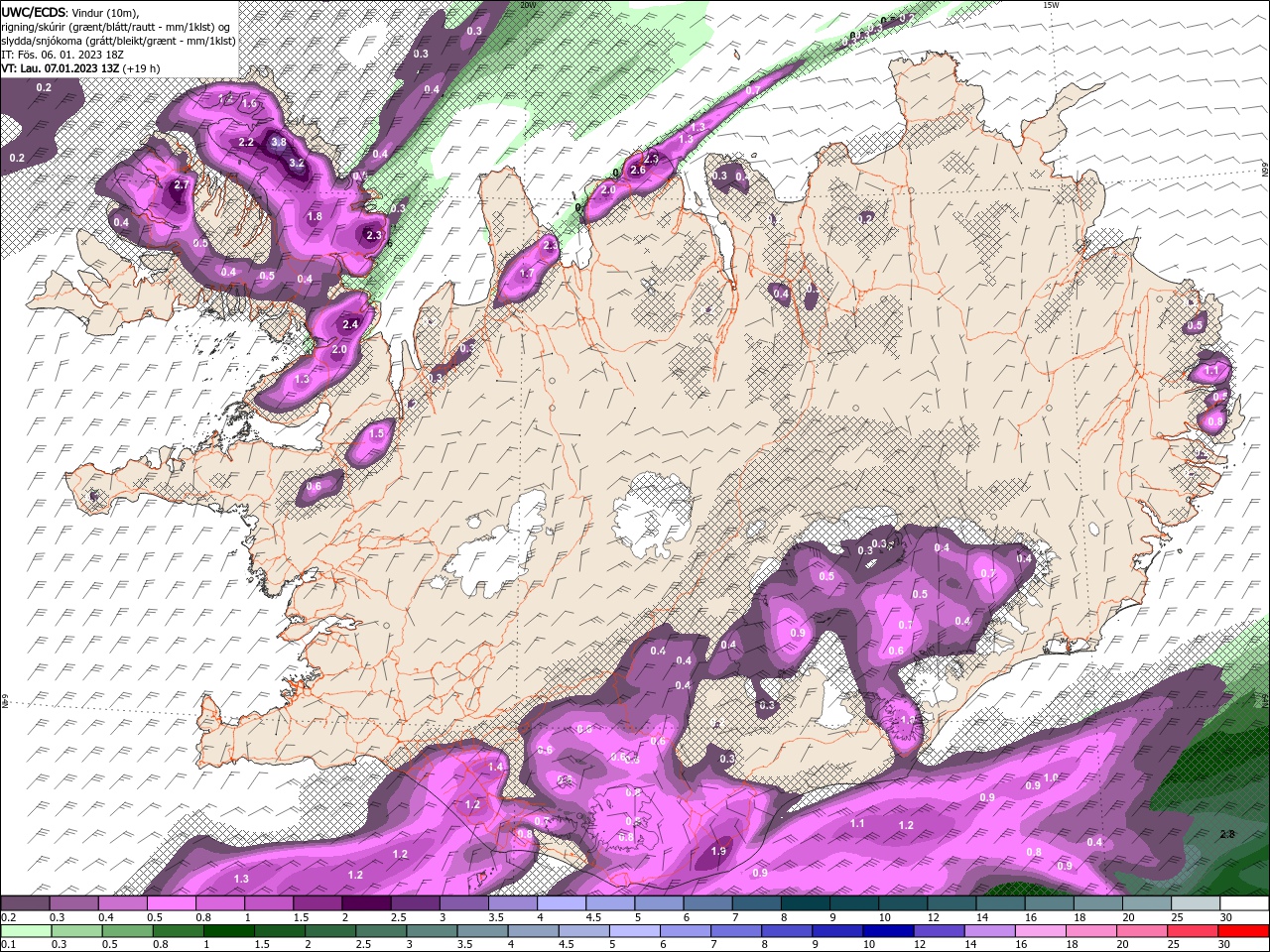Click the dark purple upper swatch labeled 2
This screenshot has width=1270, height=952.
(365, 903)
